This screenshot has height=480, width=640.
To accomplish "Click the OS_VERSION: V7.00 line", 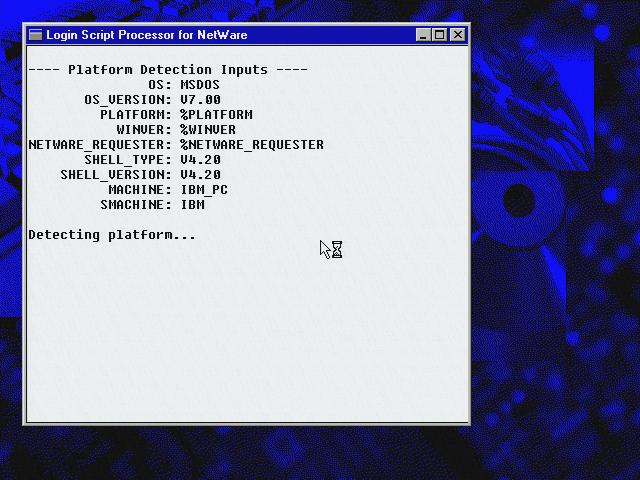I will 153,100.
